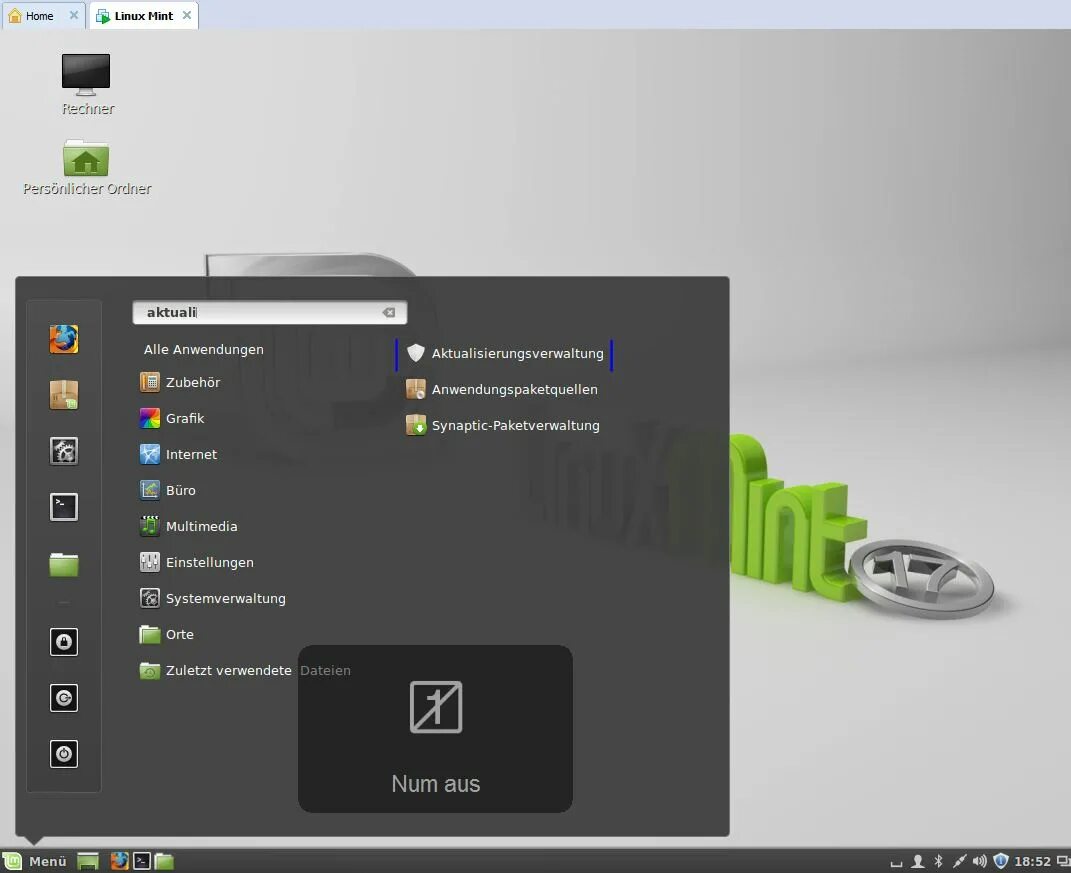
Task: Close the Home tab
Action: [x=74, y=15]
